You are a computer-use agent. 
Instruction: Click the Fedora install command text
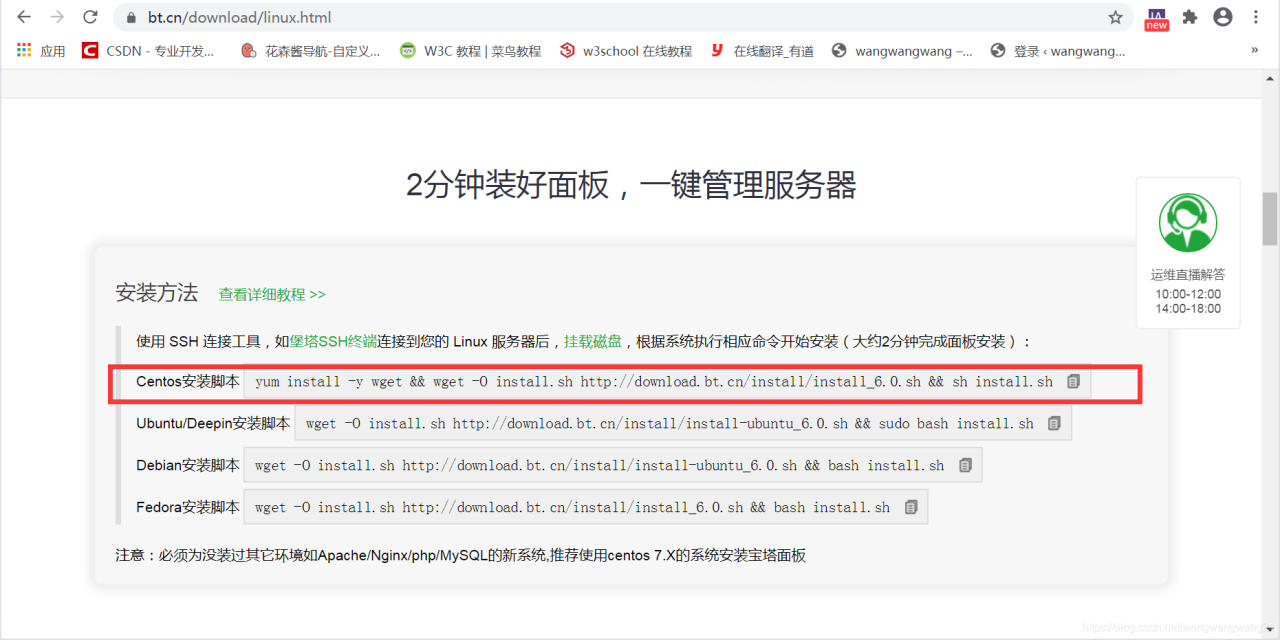[x=572, y=508]
